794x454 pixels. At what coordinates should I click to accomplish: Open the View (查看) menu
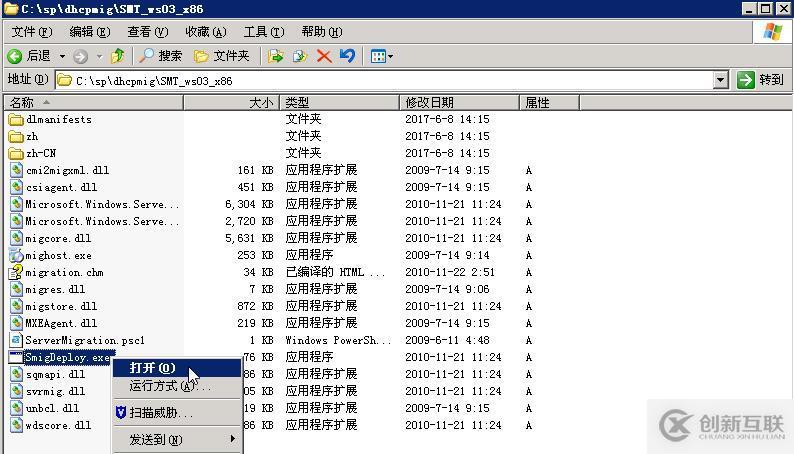click(147, 32)
